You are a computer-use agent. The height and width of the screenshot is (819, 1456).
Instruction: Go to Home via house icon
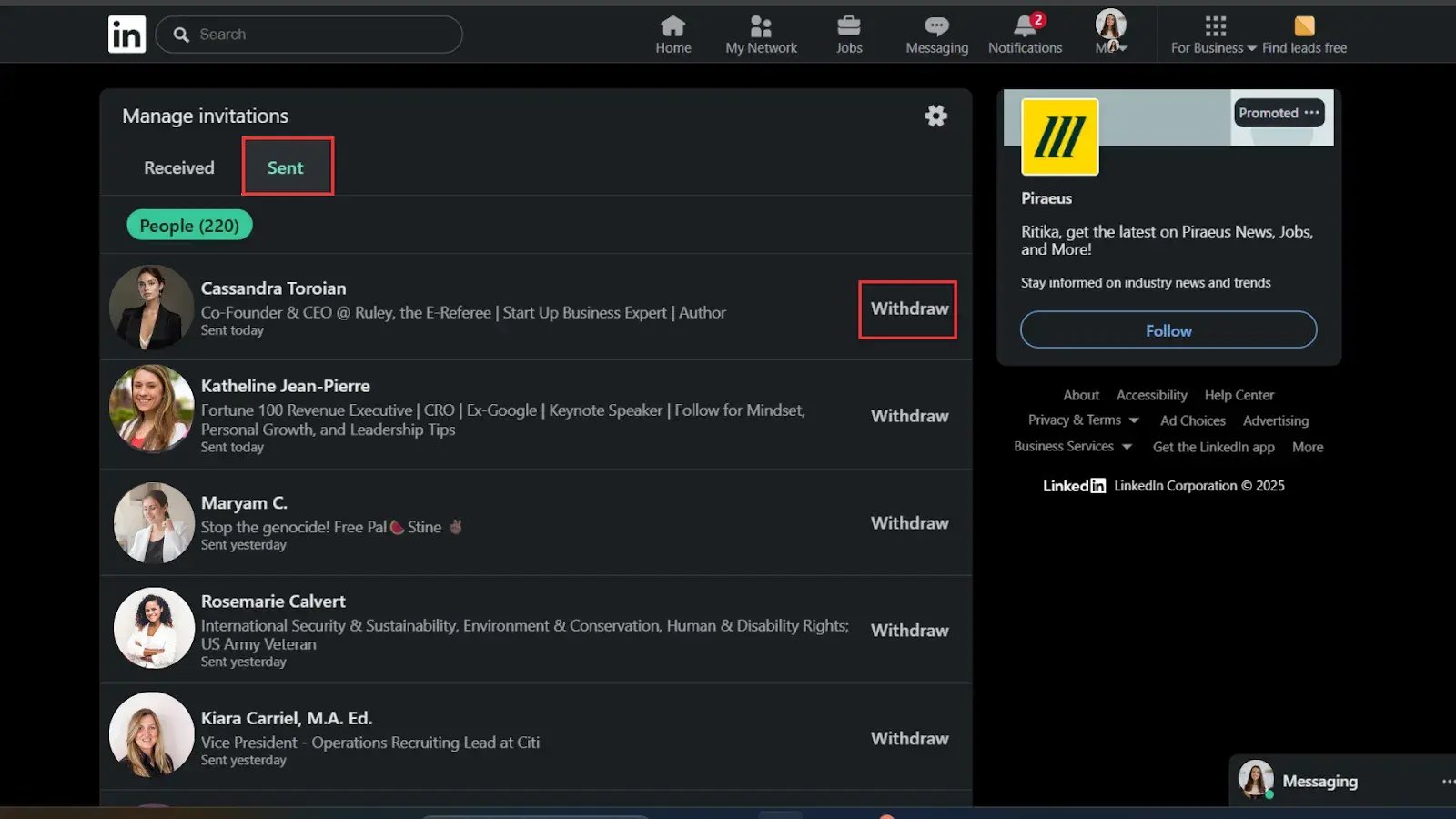pyautogui.click(x=672, y=26)
